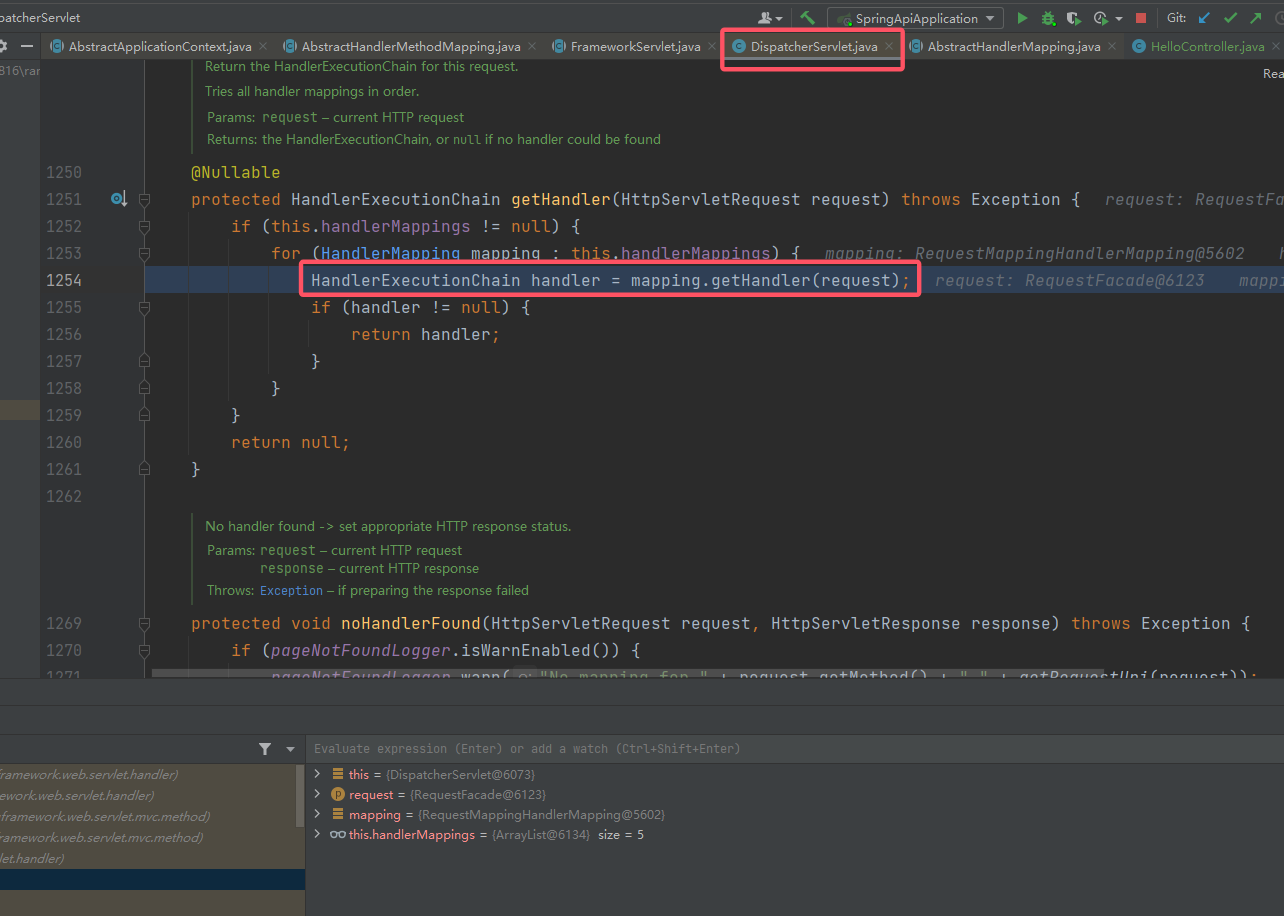Select the DispatcherServlet.java tab
Viewport: 1284px width, 916px height.
point(814,47)
